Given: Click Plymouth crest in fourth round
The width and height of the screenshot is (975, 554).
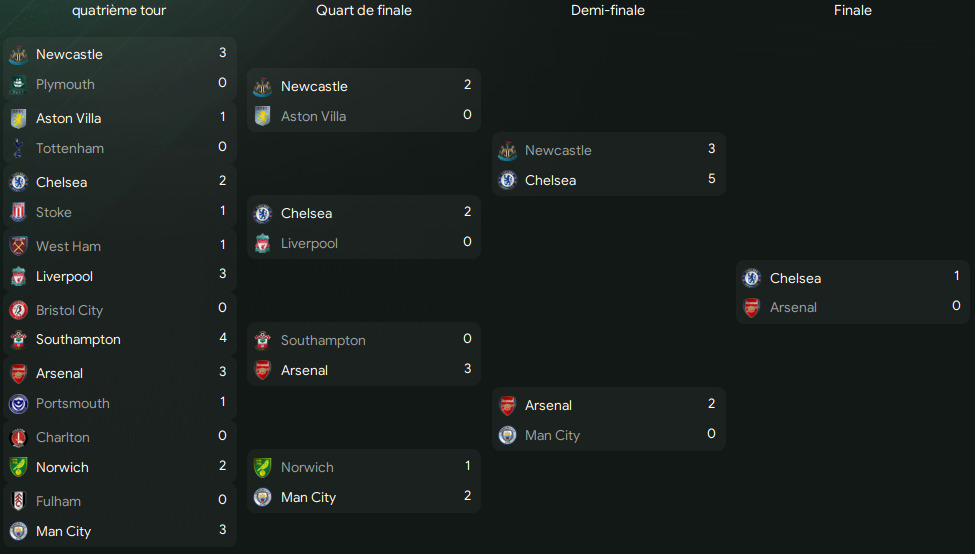Looking at the screenshot, I should (18, 85).
